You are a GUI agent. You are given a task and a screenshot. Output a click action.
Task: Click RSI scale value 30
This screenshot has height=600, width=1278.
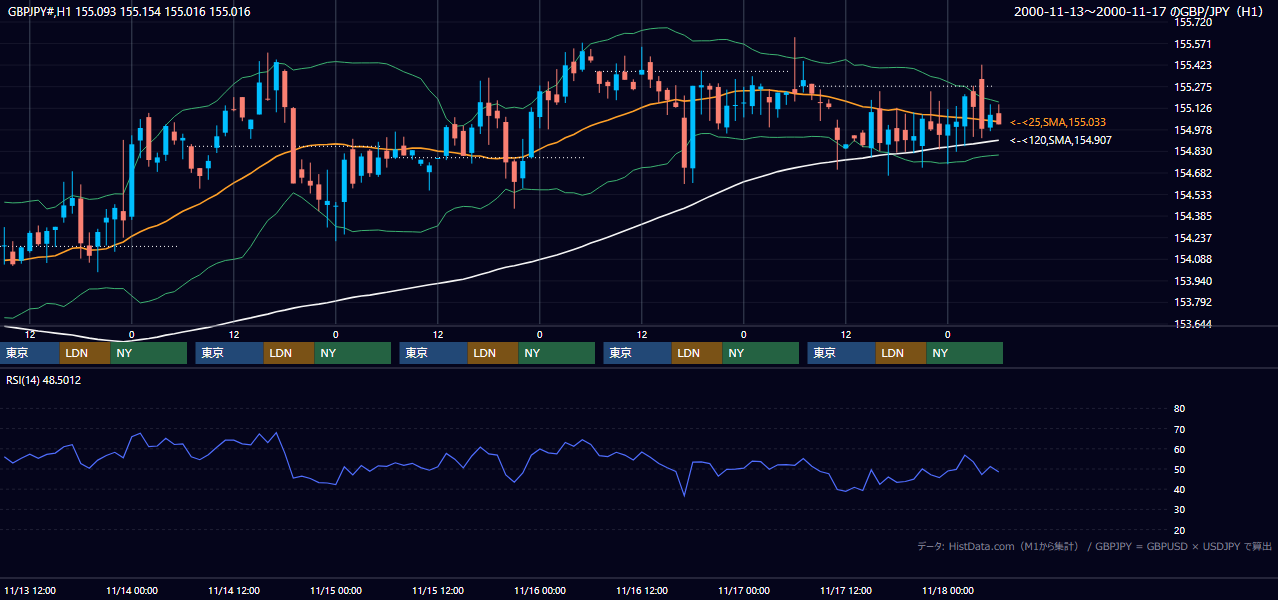pos(1179,510)
